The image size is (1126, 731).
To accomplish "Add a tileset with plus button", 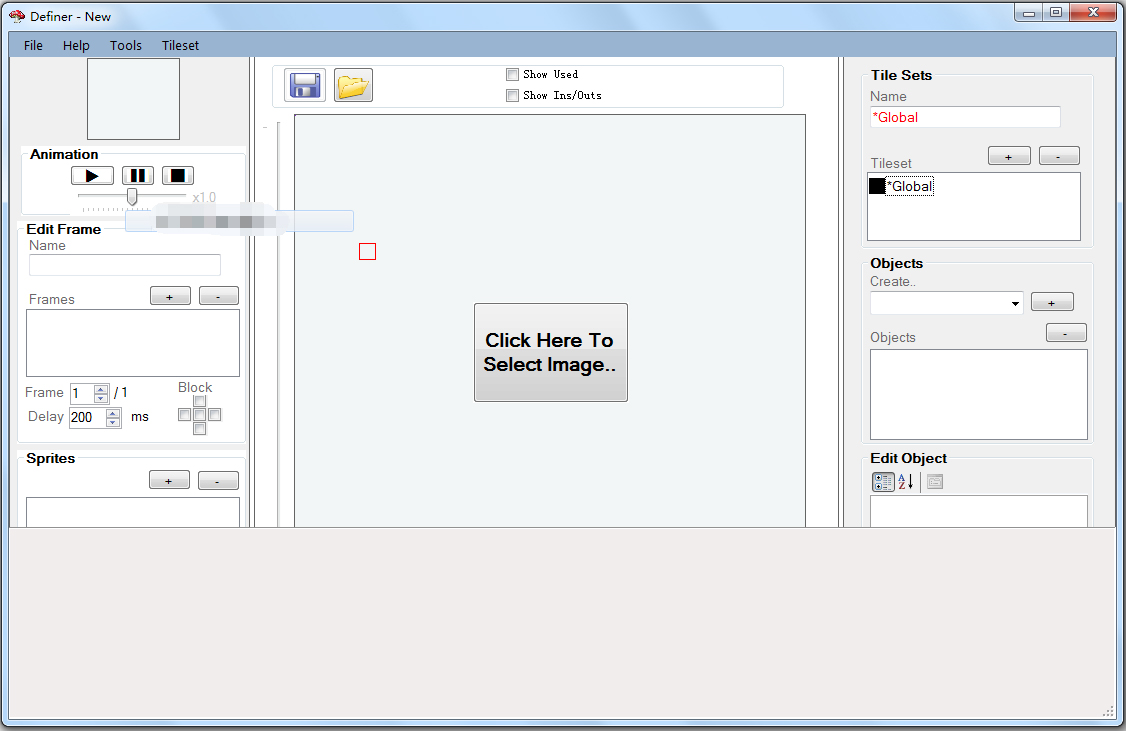I will coord(1009,156).
